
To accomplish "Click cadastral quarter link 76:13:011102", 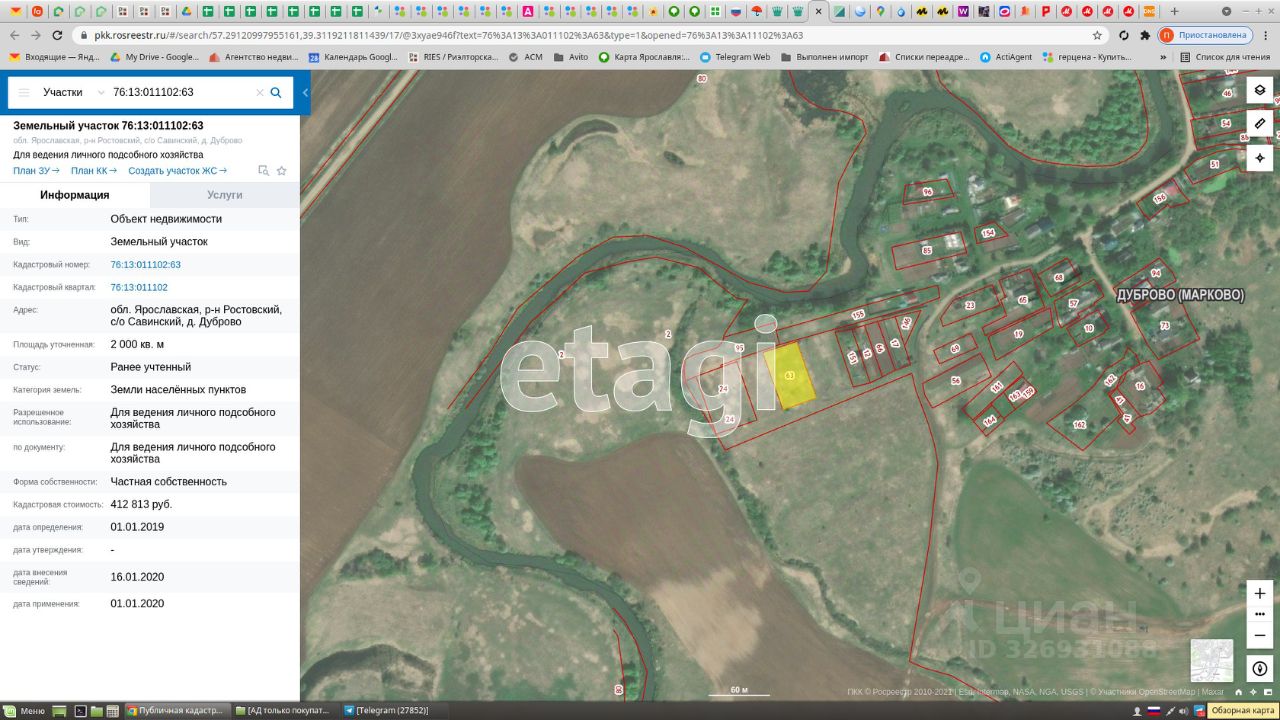I will 139,287.
